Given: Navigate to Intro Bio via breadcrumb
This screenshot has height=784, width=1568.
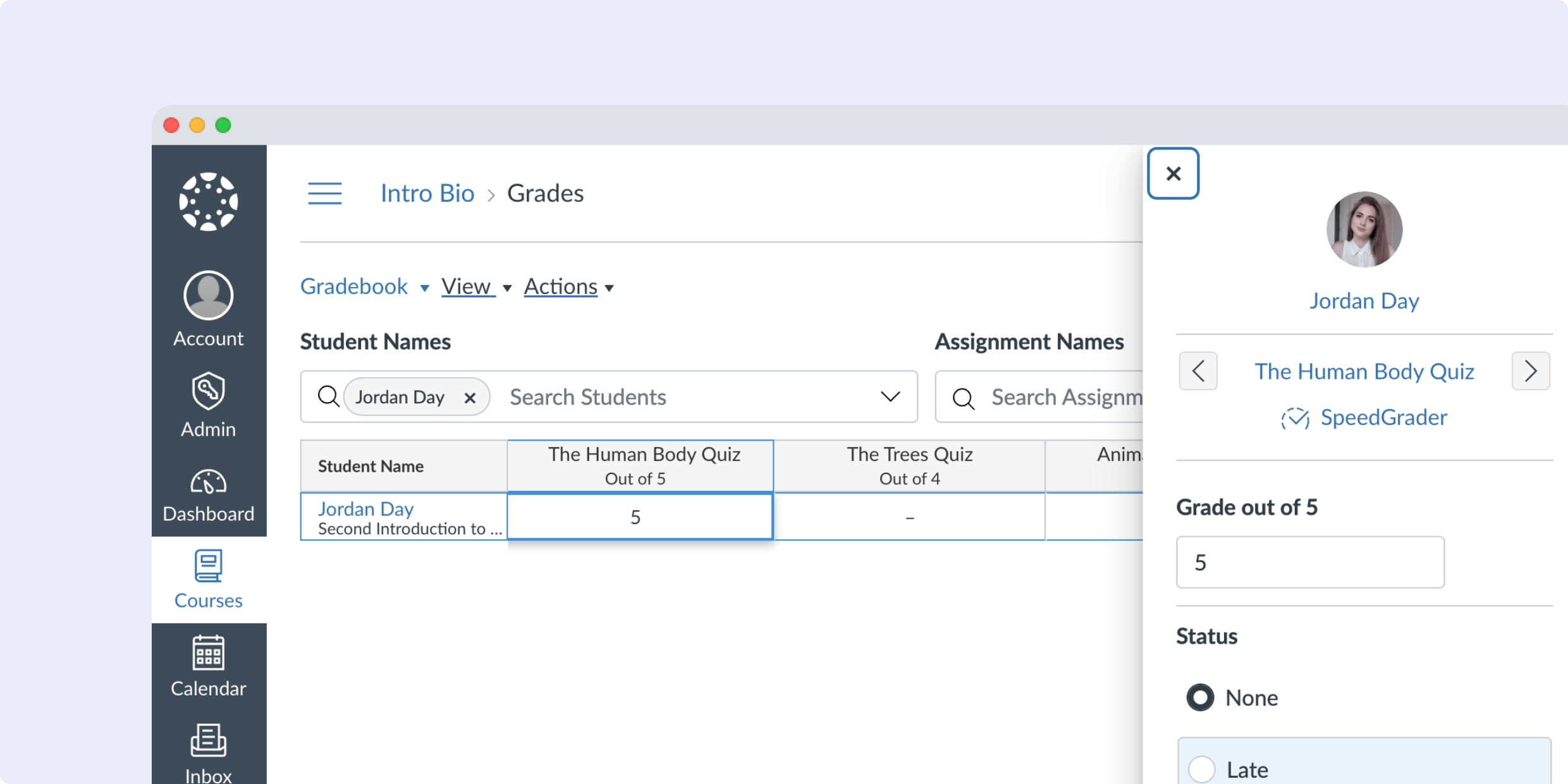Looking at the screenshot, I should 427,193.
